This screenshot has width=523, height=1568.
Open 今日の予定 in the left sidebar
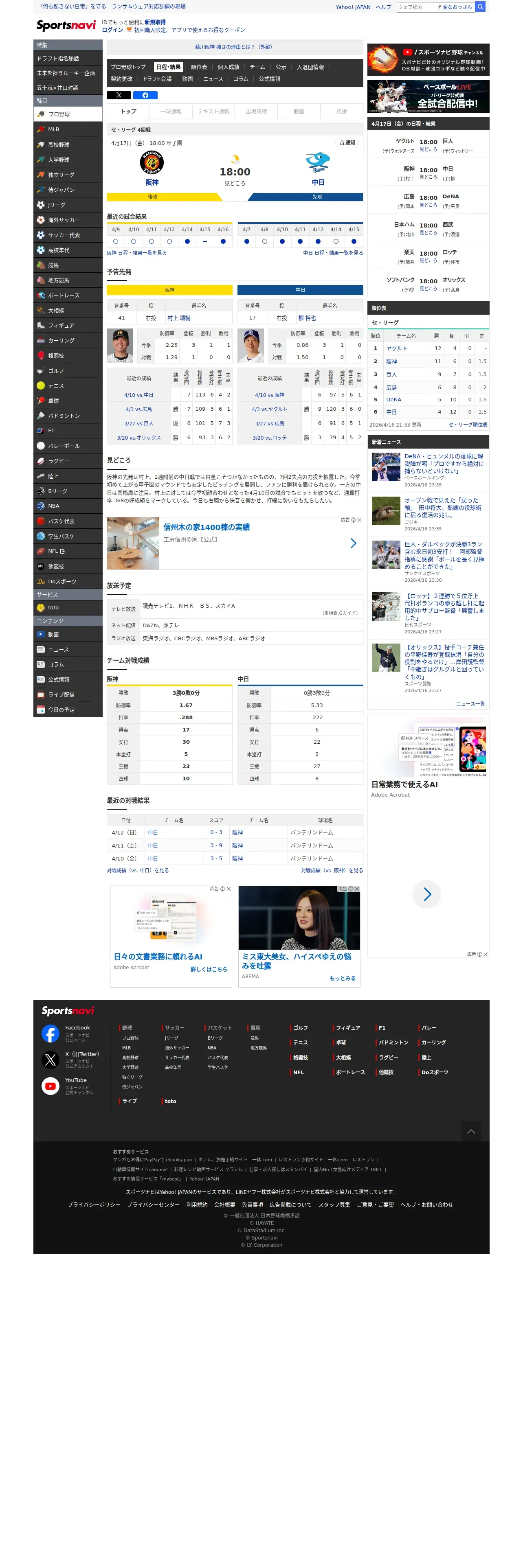(x=68, y=710)
